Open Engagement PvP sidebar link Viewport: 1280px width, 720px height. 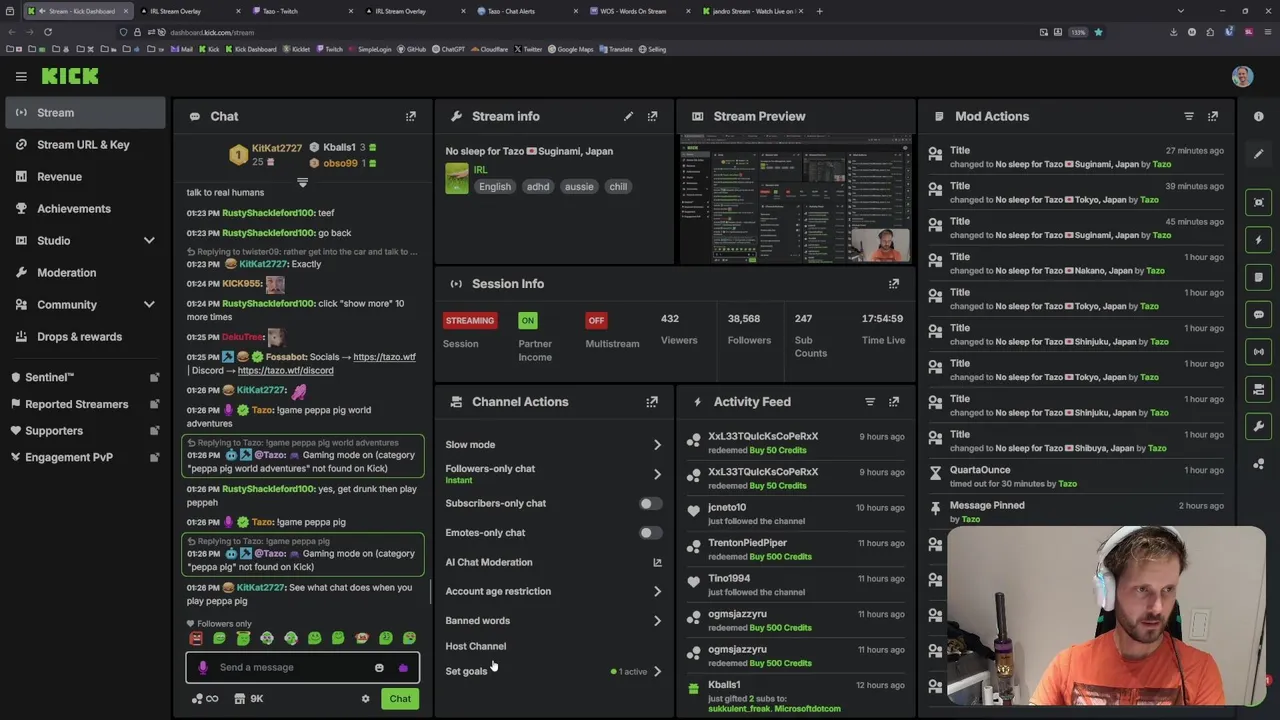pyautogui.click(x=154, y=458)
